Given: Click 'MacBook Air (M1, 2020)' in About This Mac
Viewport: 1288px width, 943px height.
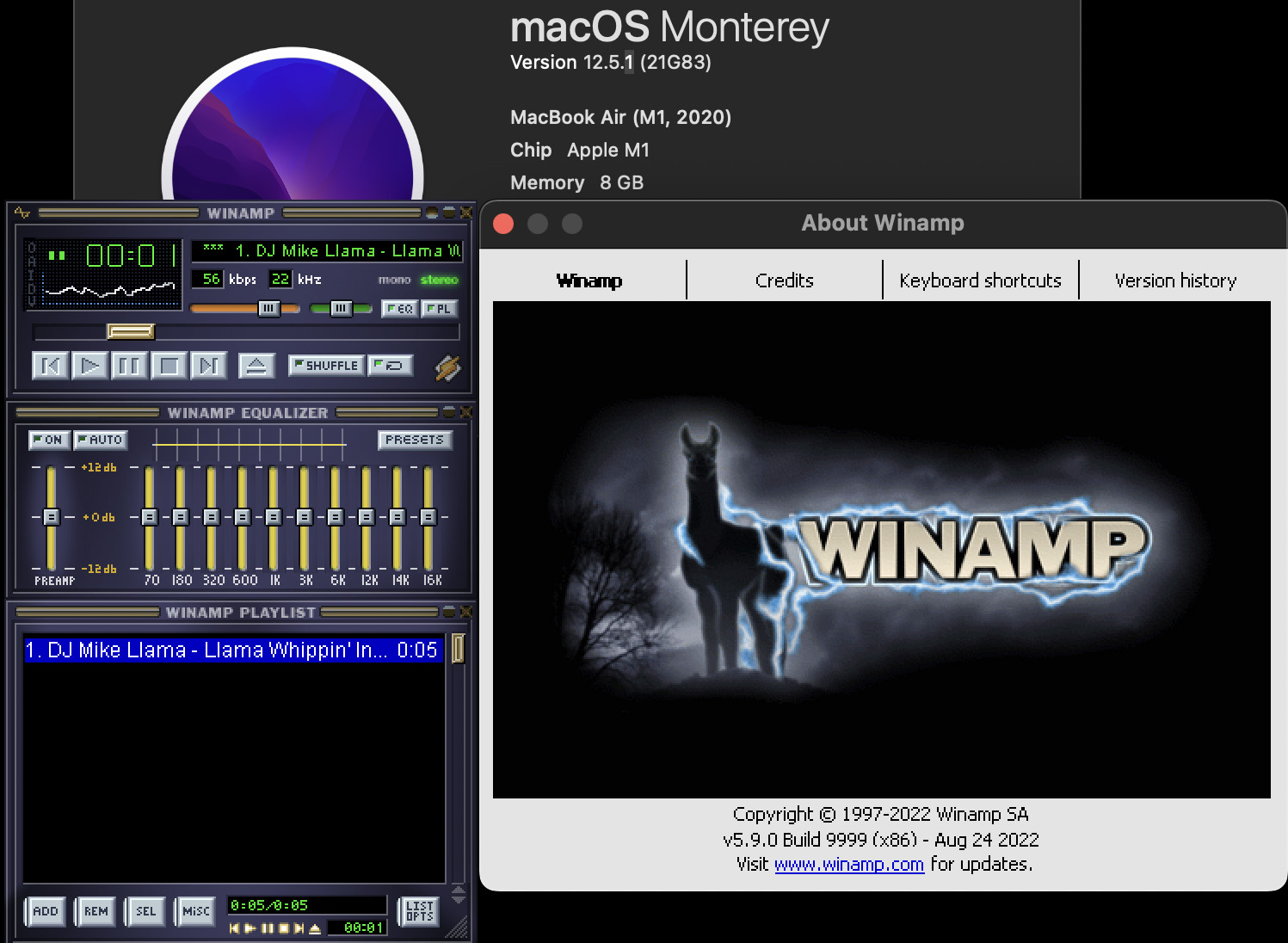Looking at the screenshot, I should 621,117.
